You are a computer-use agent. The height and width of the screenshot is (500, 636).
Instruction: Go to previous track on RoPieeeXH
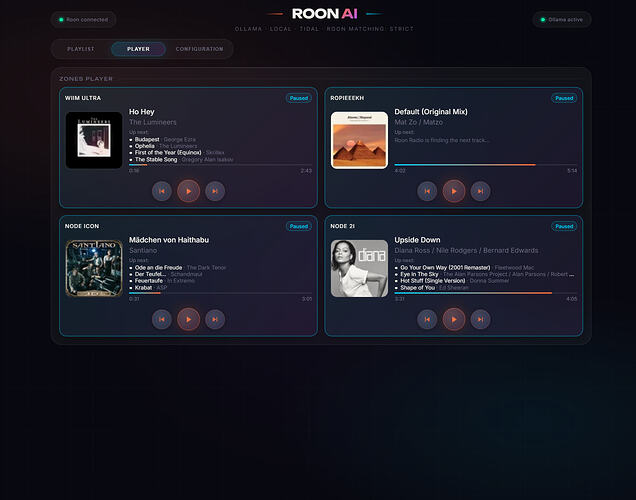click(x=427, y=191)
